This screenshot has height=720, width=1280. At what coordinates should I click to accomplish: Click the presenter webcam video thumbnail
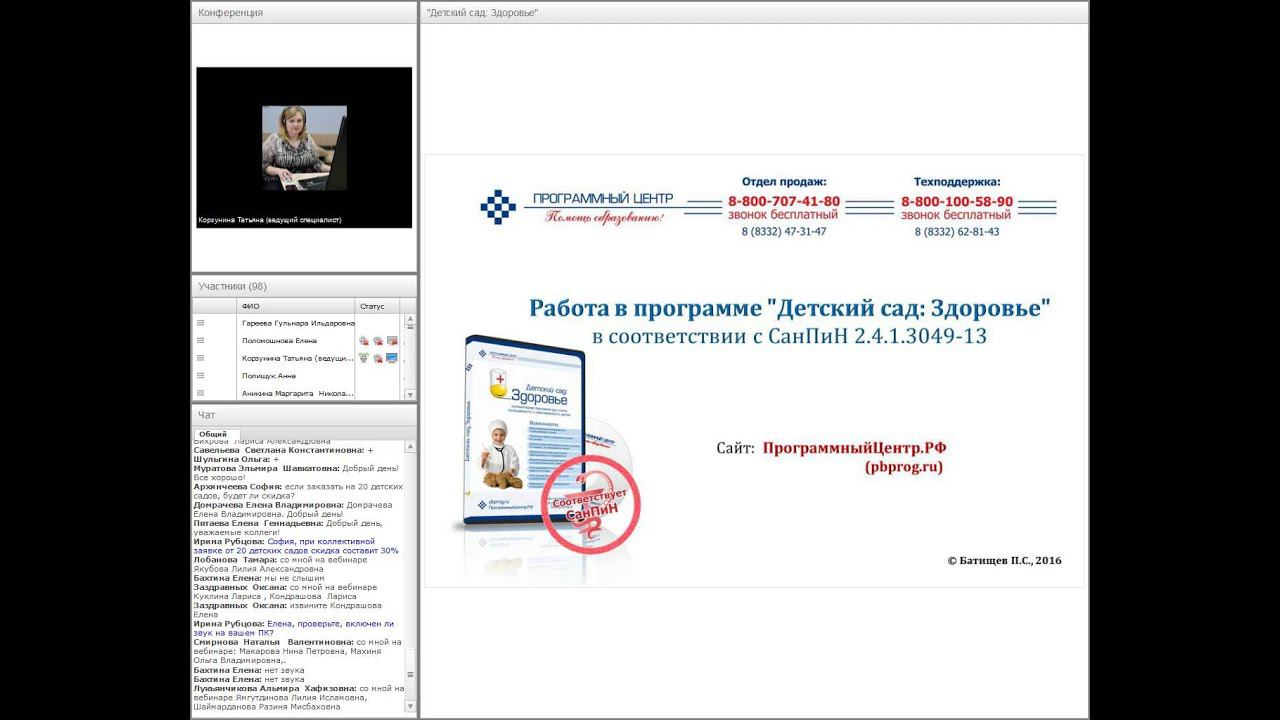(x=304, y=148)
